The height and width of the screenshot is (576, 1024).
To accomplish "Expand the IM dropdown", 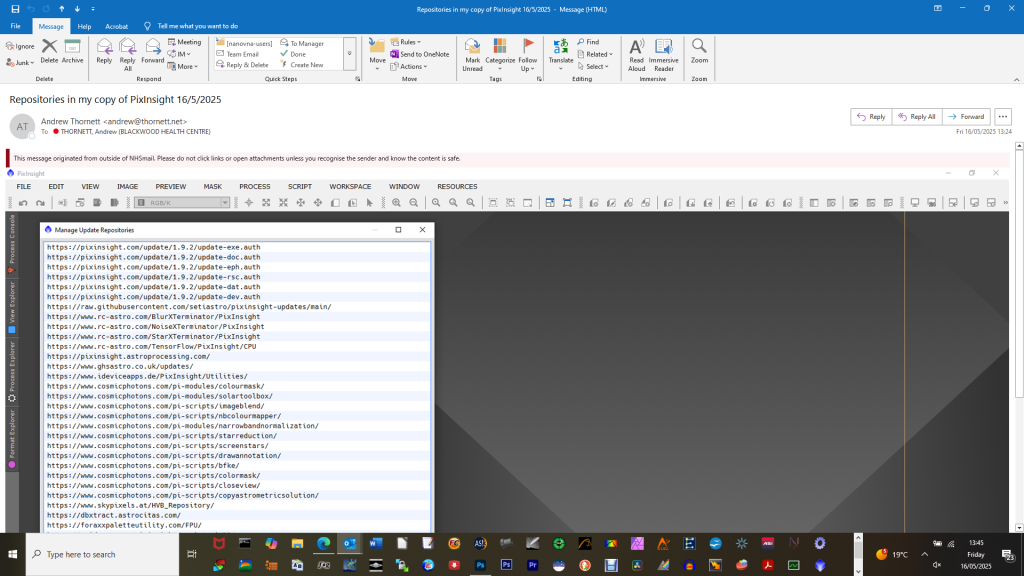I will pyautogui.click(x=179, y=54).
